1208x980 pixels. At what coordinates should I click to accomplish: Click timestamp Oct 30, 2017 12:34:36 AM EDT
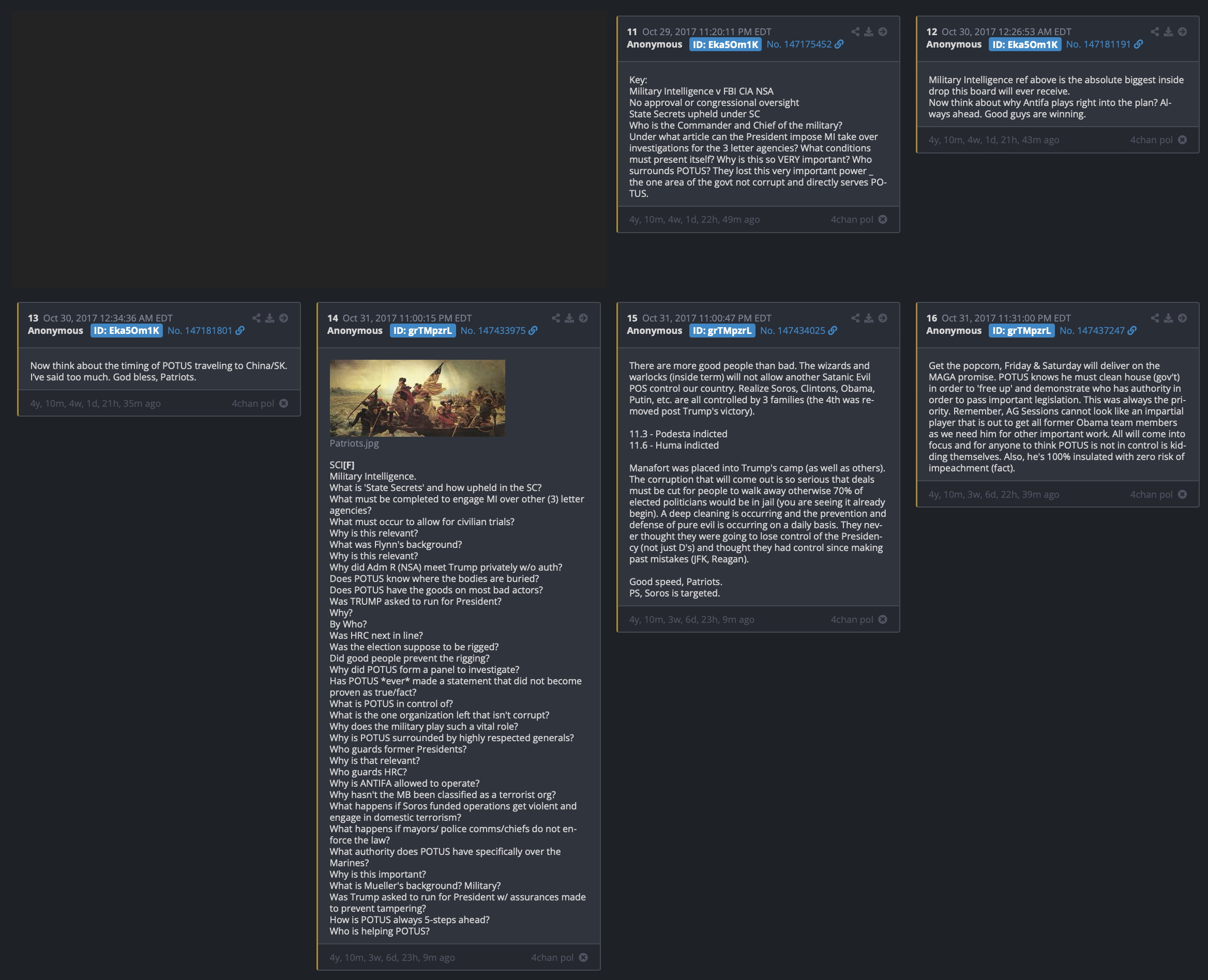click(x=108, y=318)
